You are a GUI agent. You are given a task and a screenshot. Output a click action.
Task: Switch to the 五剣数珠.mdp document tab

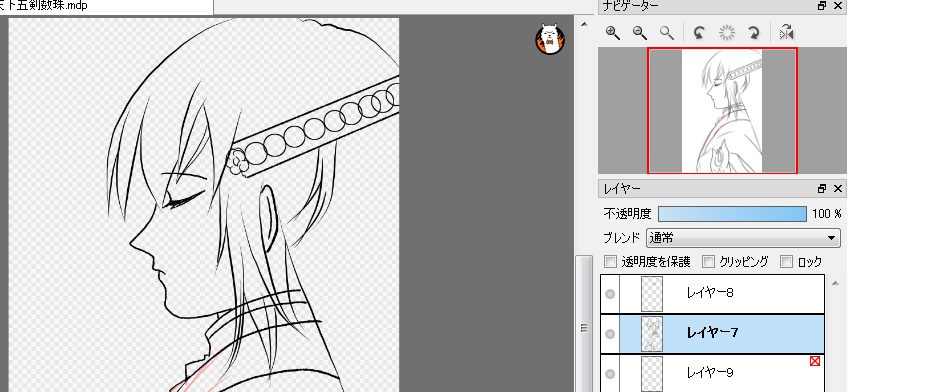(106, 7)
